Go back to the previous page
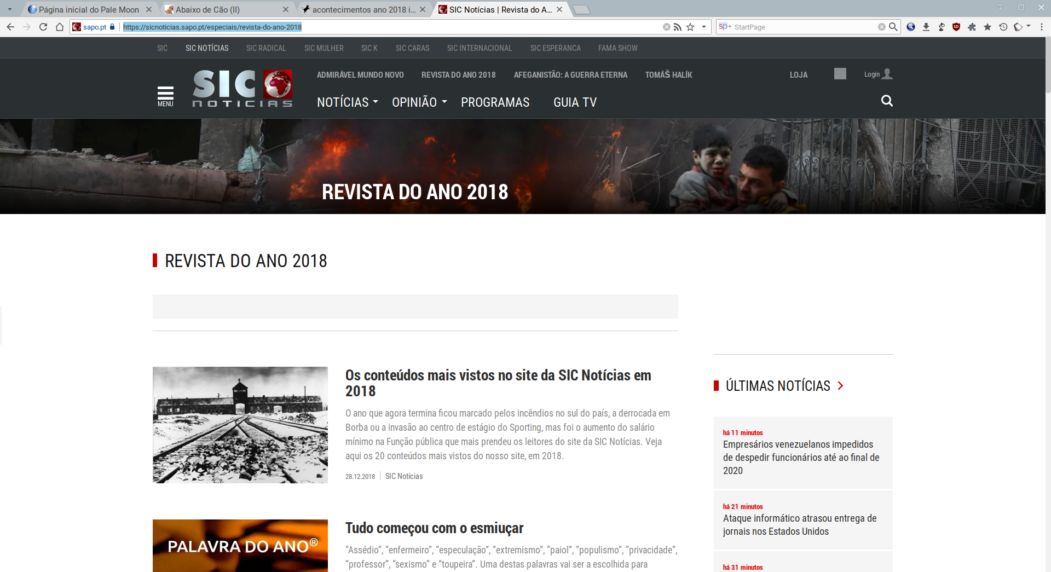 click(x=9, y=27)
